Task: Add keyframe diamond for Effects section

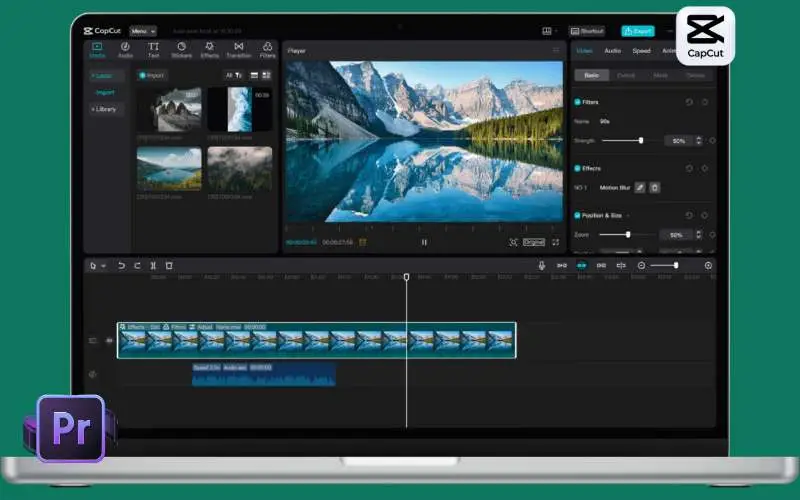Action: pyautogui.click(x=705, y=168)
